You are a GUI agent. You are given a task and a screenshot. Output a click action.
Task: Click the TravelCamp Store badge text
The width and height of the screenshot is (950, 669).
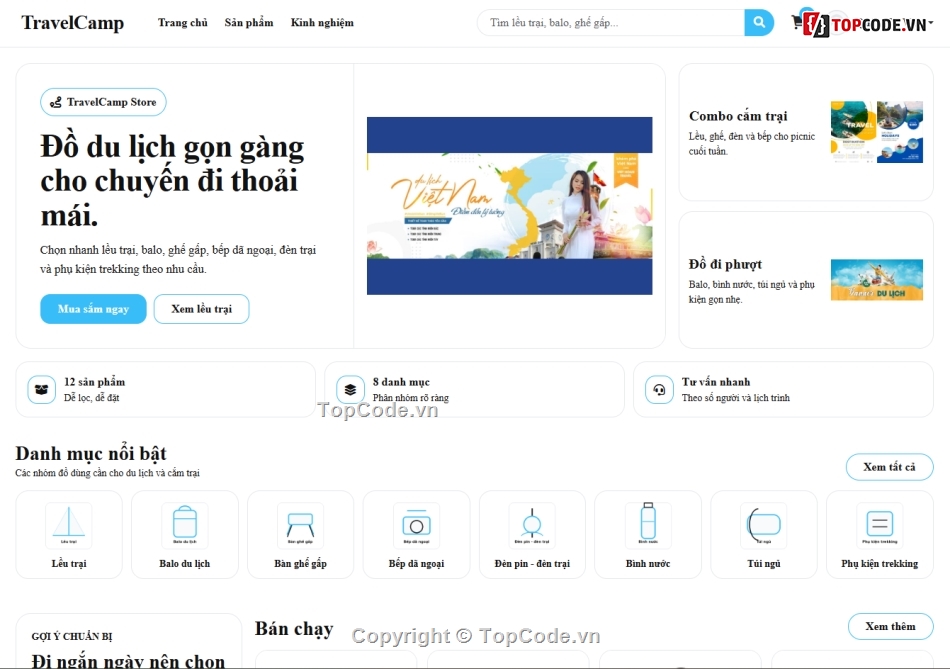click(111, 102)
